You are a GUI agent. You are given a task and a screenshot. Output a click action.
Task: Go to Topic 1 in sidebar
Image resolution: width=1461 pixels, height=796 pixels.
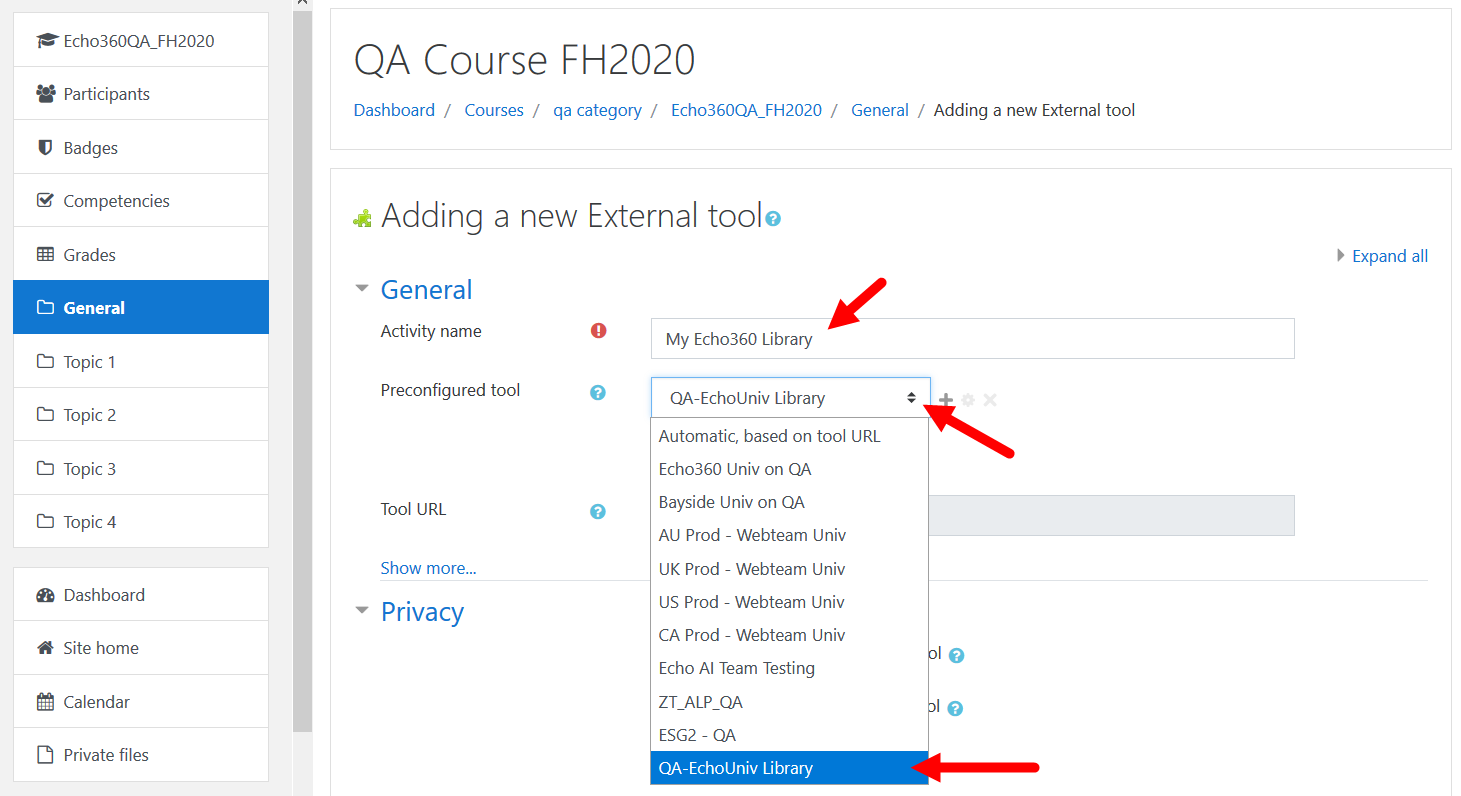141,361
